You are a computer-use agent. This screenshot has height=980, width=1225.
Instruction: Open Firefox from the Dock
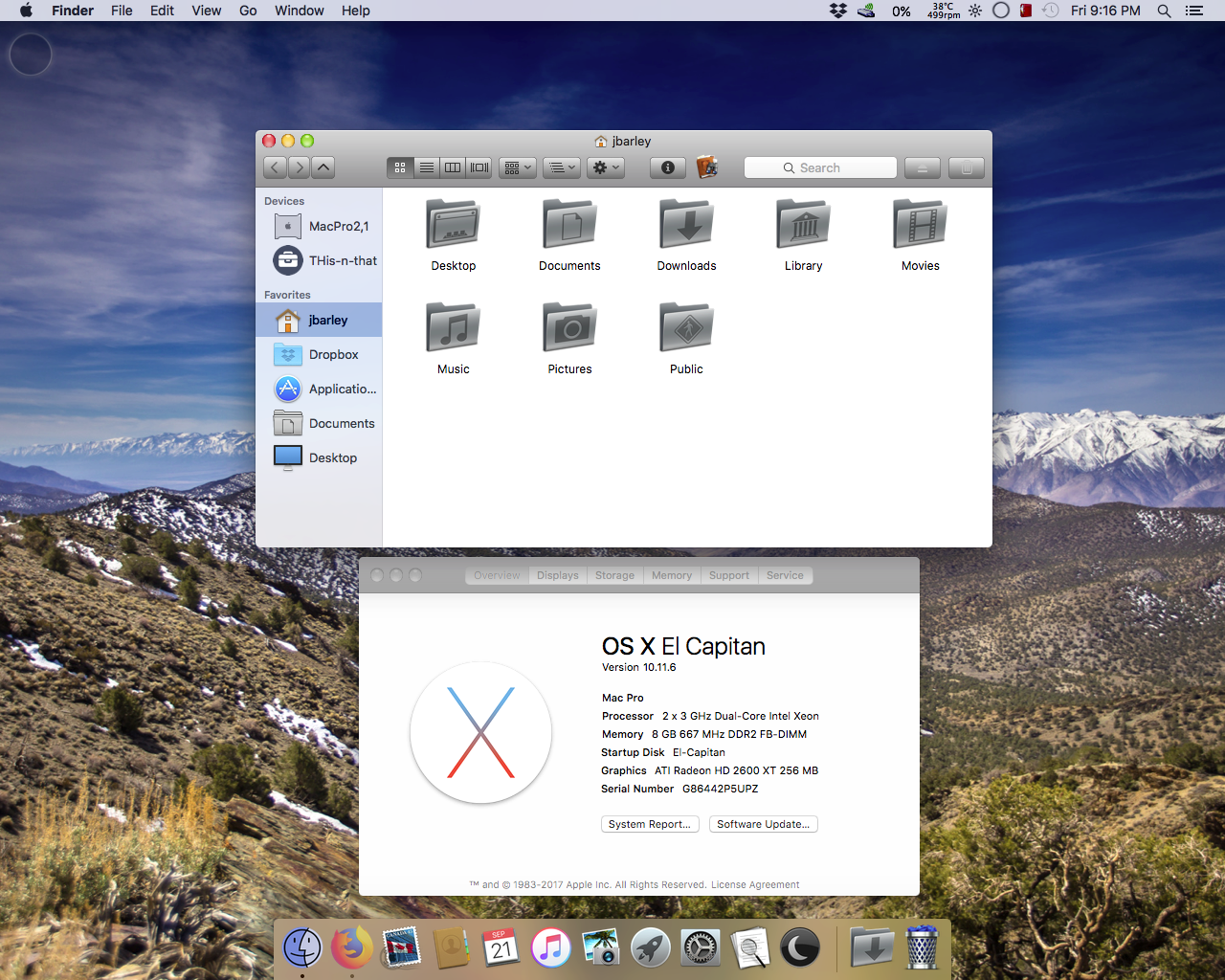click(x=352, y=947)
